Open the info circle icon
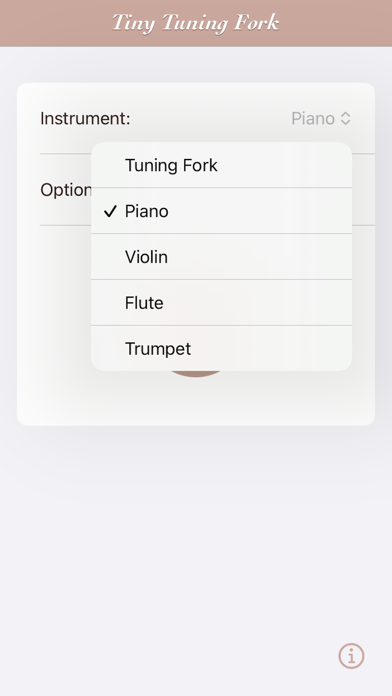Image resolution: width=392 pixels, height=696 pixels. pyautogui.click(x=351, y=656)
